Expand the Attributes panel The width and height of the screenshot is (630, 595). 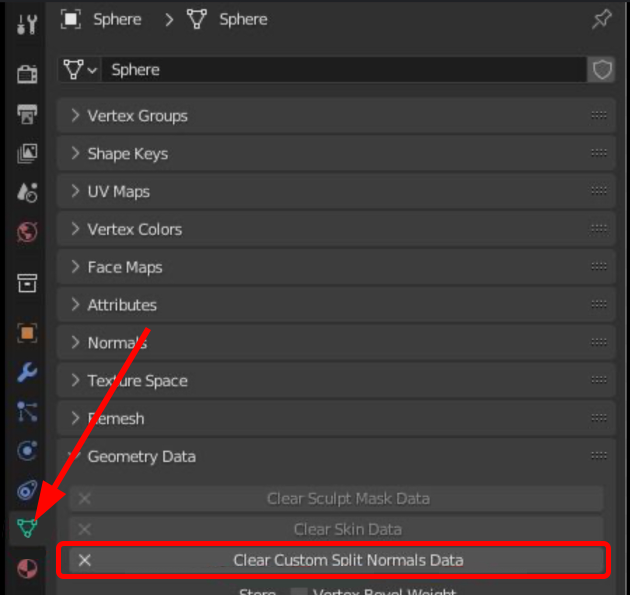click(x=122, y=305)
